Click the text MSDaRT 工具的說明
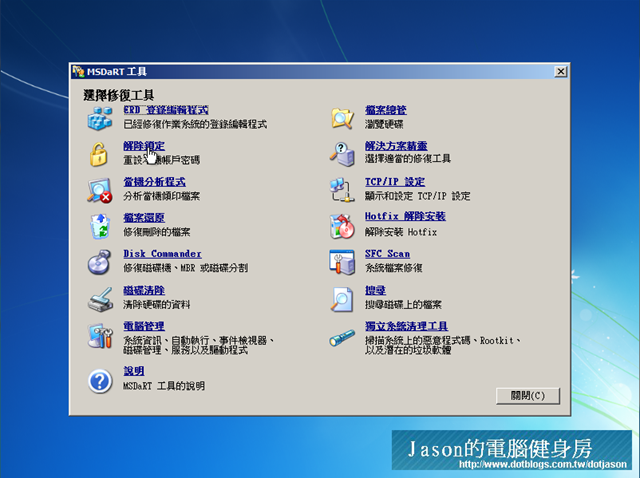Image resolution: width=640 pixels, height=478 pixels. click(164, 386)
